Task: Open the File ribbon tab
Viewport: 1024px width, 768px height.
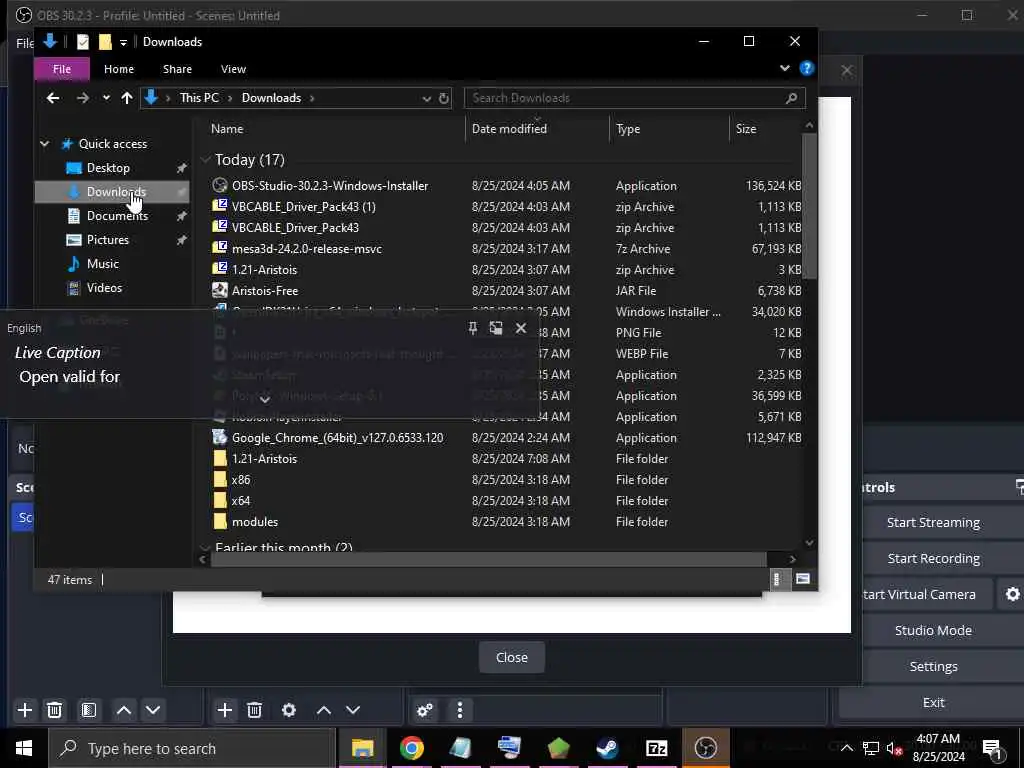Action: click(62, 69)
